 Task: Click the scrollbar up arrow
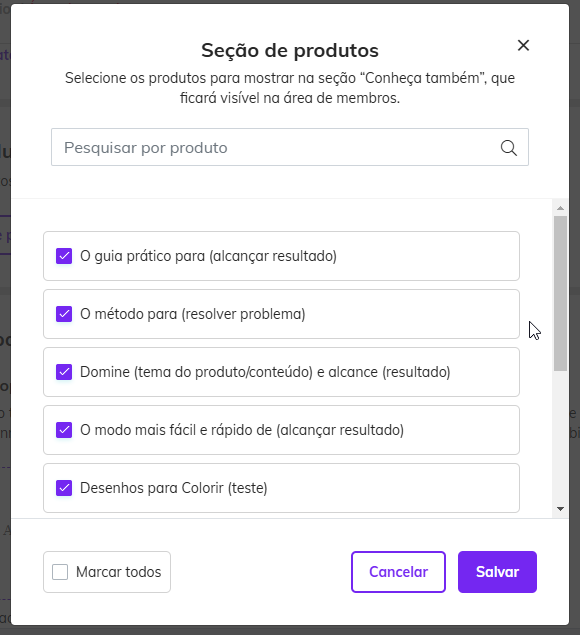pos(561,208)
